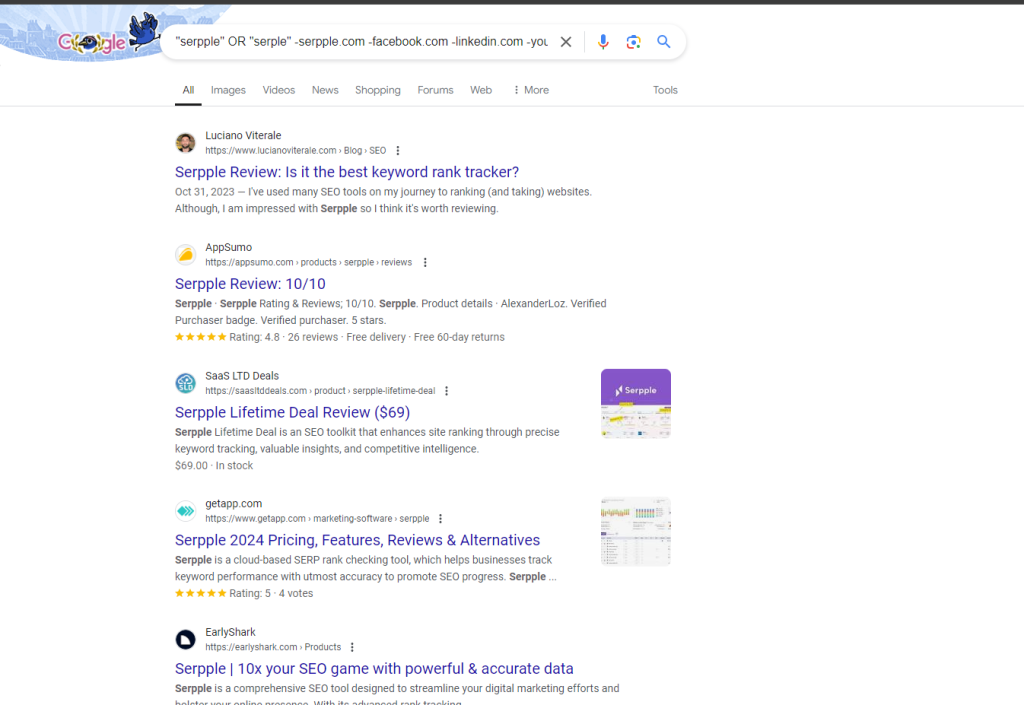This screenshot has height=705, width=1024.
Task: Open Google Lens image search
Action: (633, 42)
